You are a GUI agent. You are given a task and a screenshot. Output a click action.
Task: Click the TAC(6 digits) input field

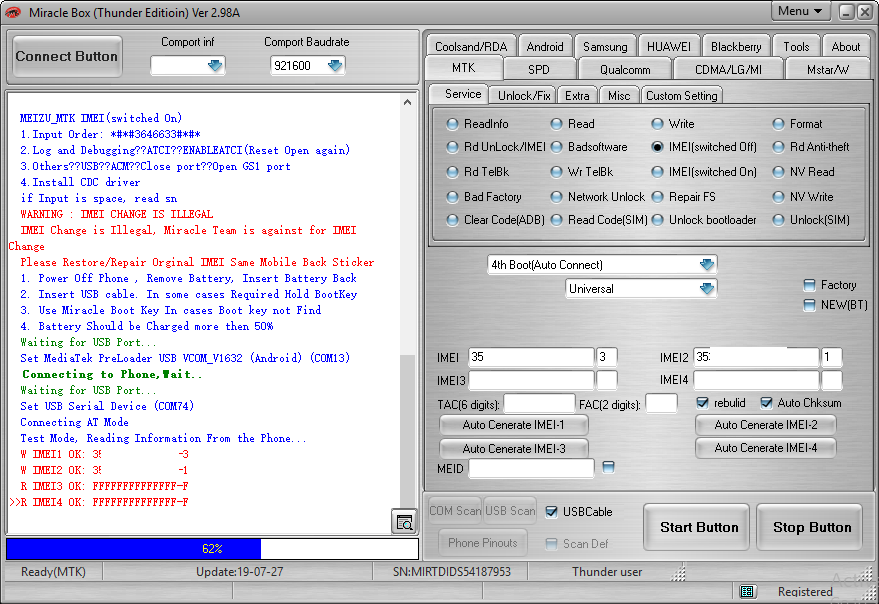tap(539, 403)
